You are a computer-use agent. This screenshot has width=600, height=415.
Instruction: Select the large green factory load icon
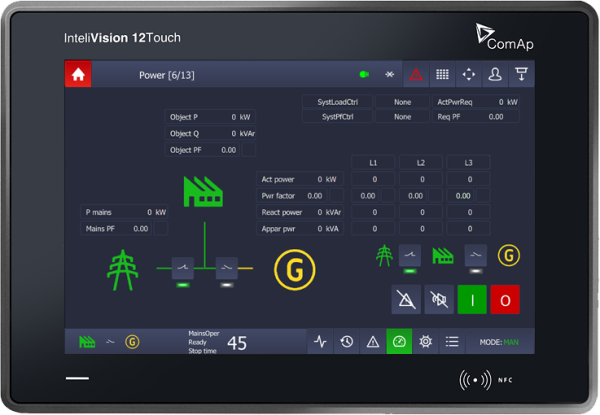pos(203,191)
